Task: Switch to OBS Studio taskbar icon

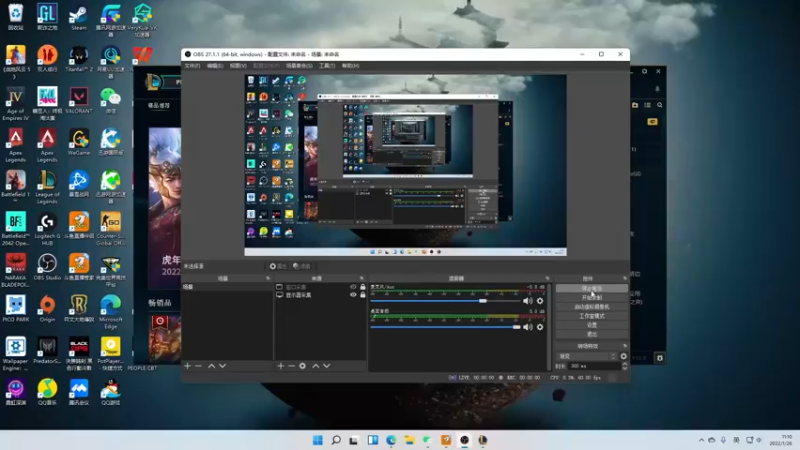Action: pos(464,440)
